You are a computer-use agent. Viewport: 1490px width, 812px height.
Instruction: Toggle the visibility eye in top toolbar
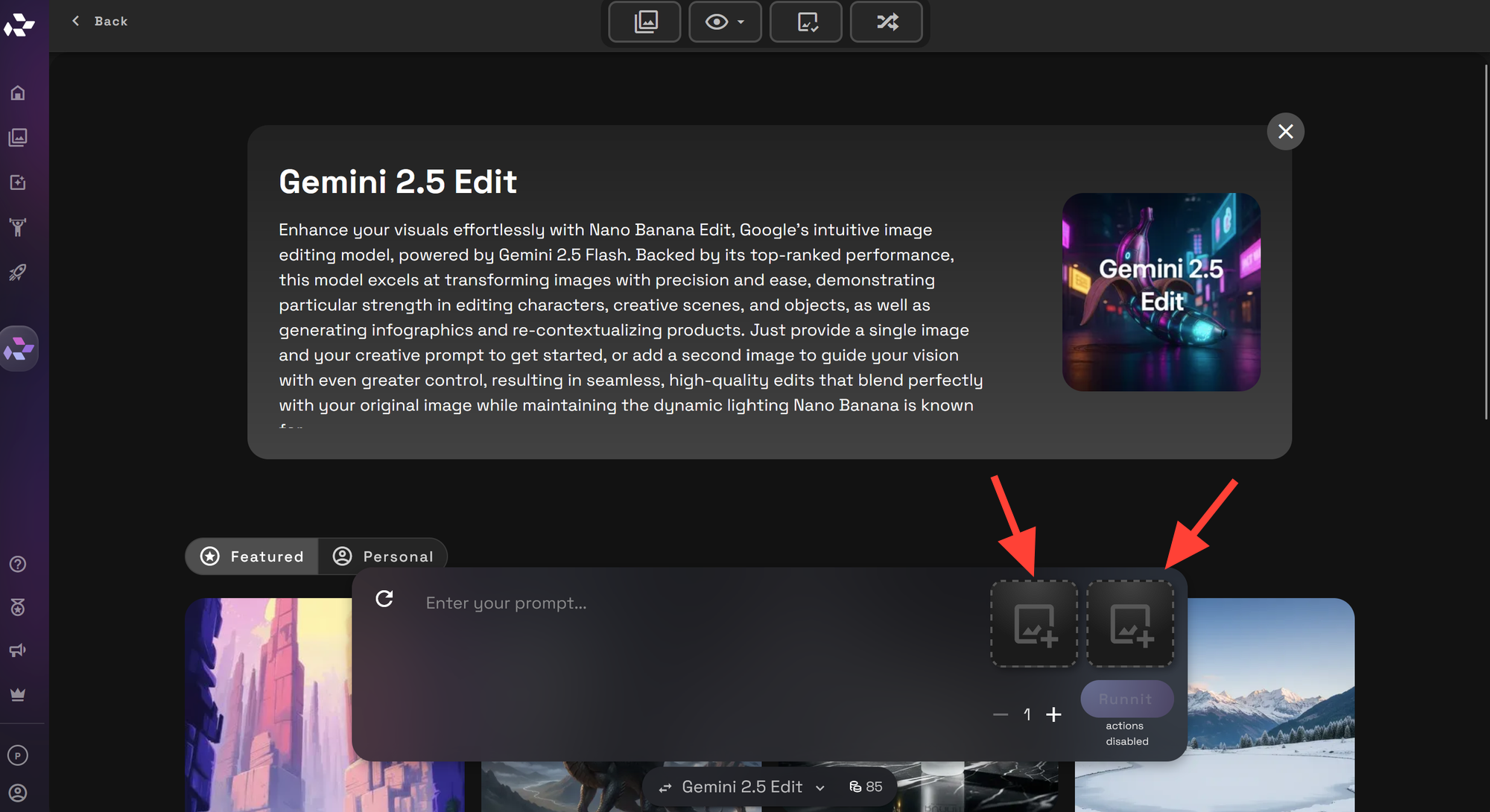717,22
